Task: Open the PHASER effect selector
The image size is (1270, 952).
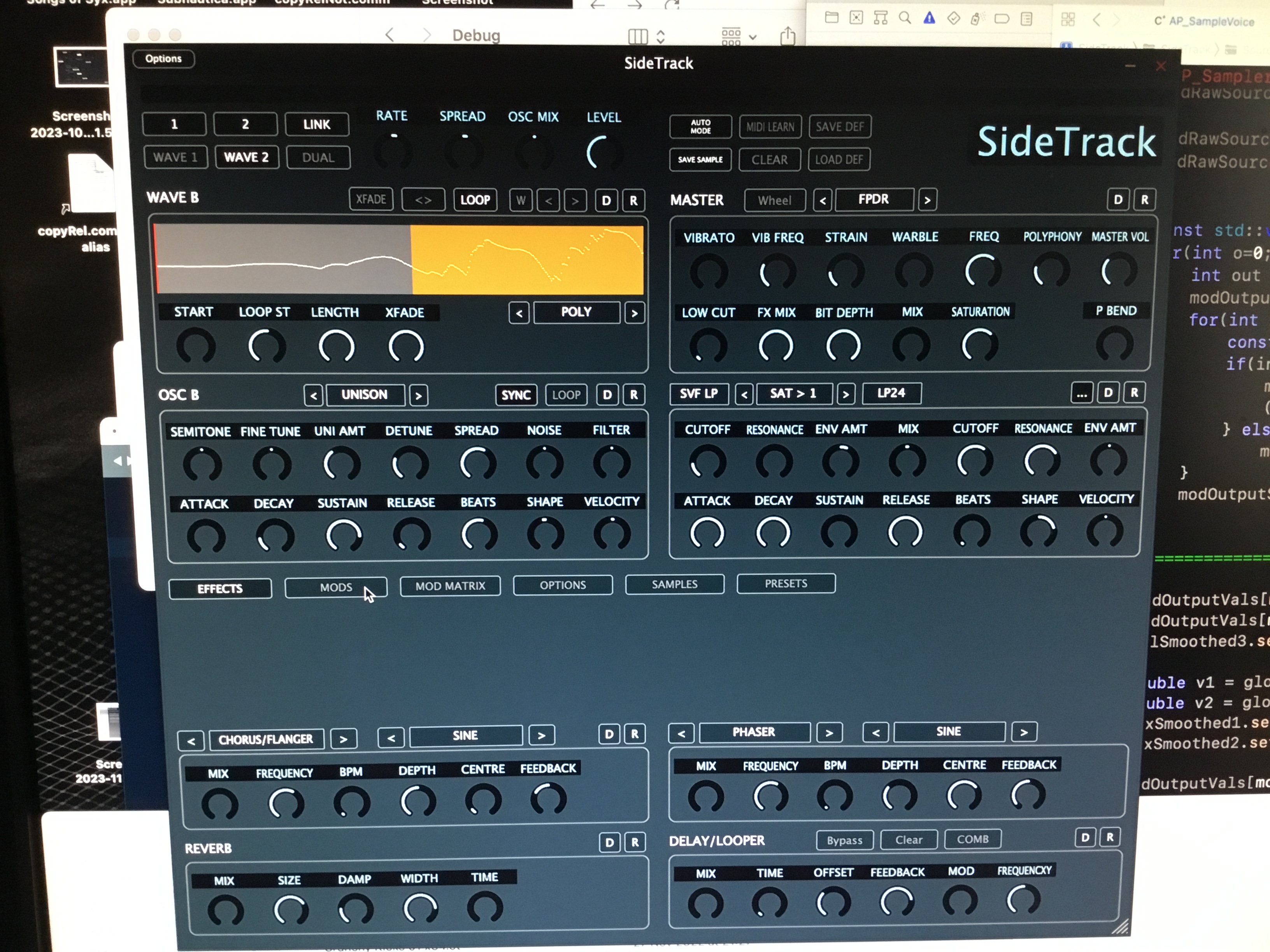Action: pyautogui.click(x=754, y=732)
